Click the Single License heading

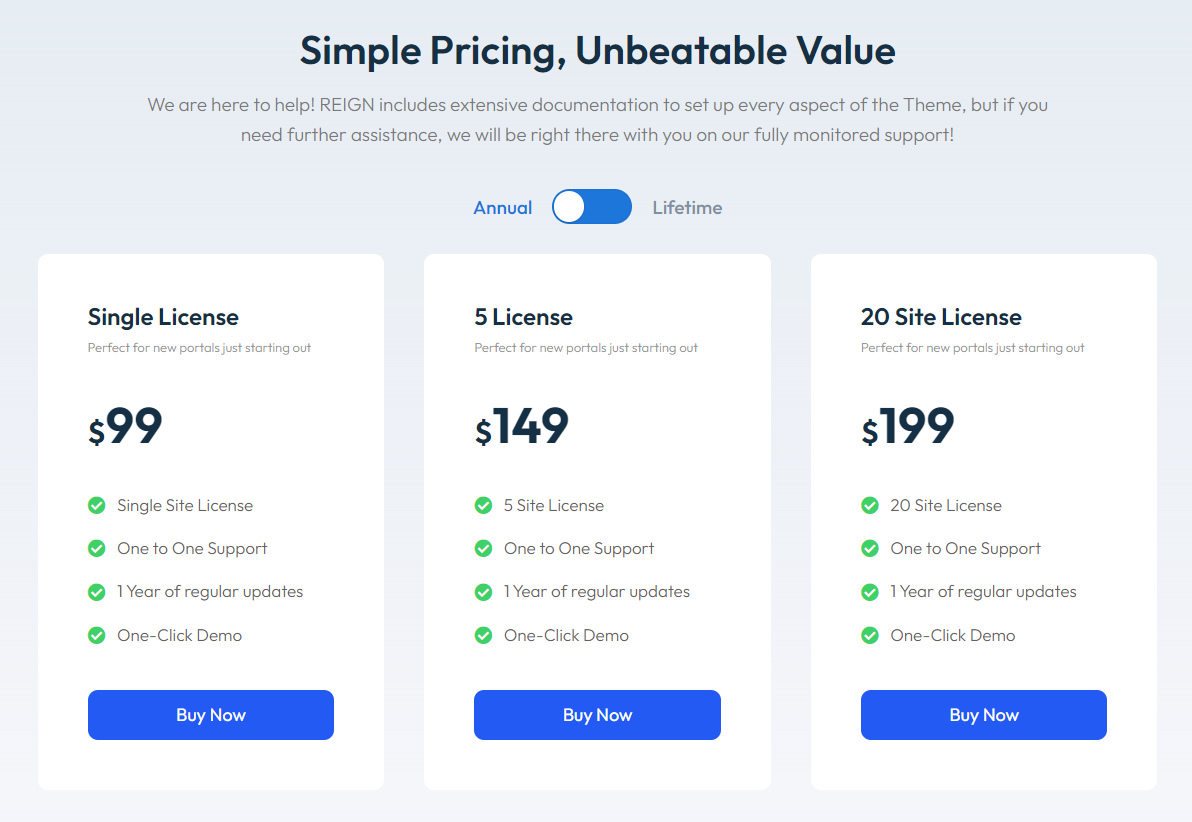[x=163, y=317]
